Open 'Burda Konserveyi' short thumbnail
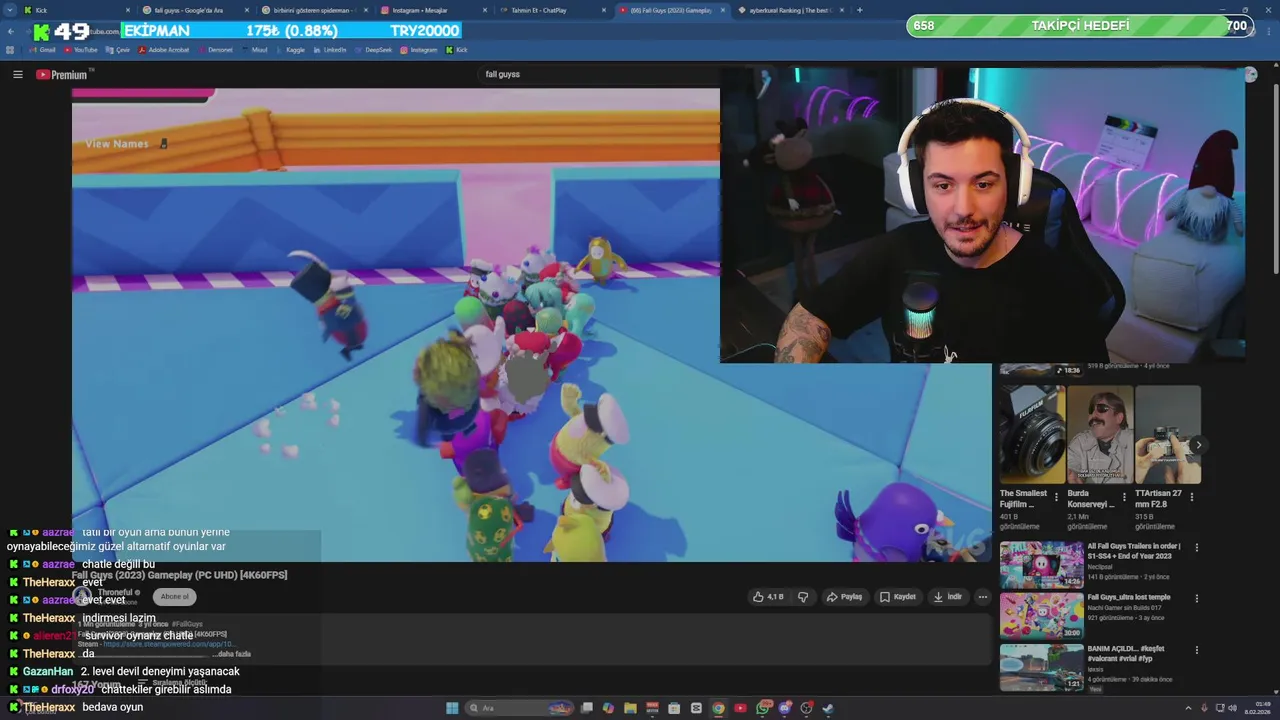The image size is (1280, 720). [x=1100, y=435]
